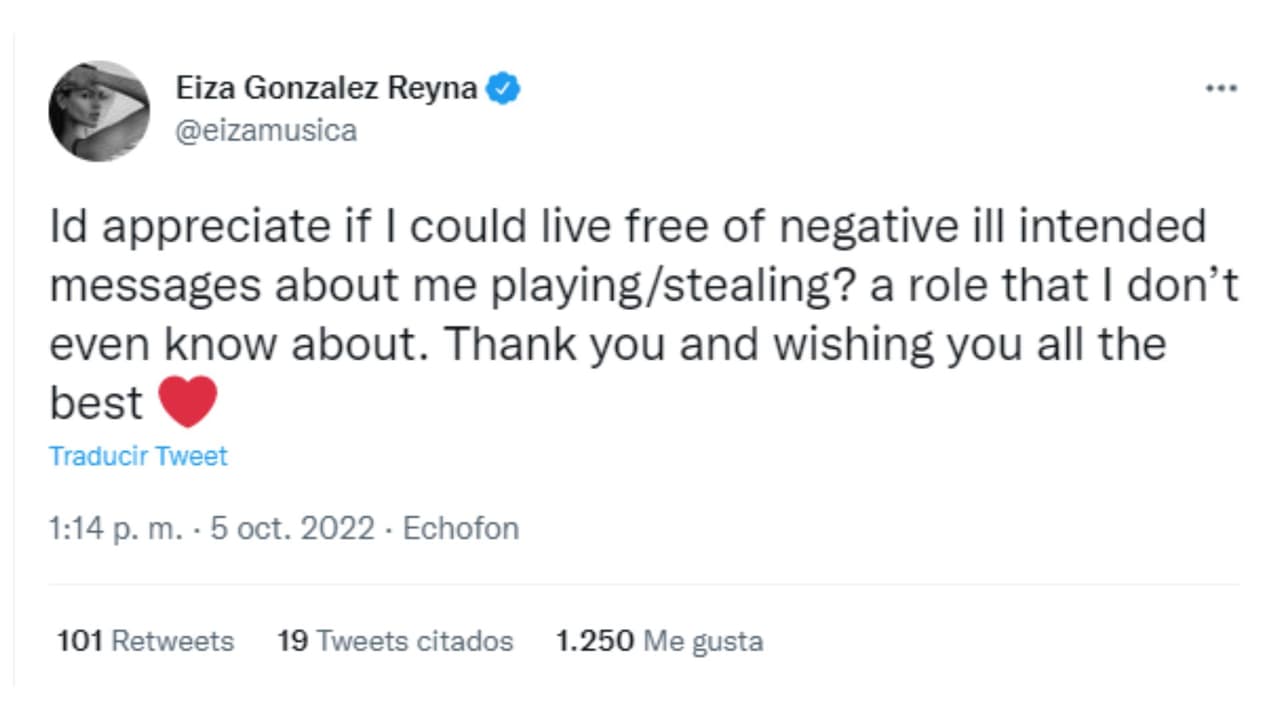Click the blue verified badge
The height and width of the screenshot is (720, 1280).
503,89
